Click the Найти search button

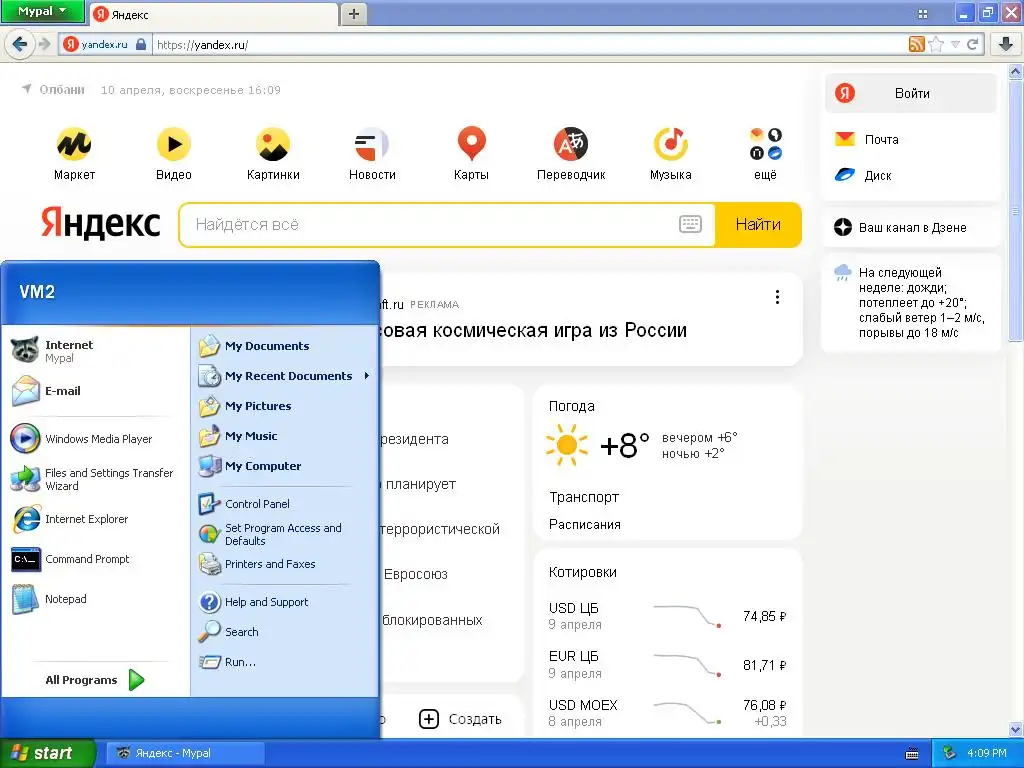click(758, 225)
